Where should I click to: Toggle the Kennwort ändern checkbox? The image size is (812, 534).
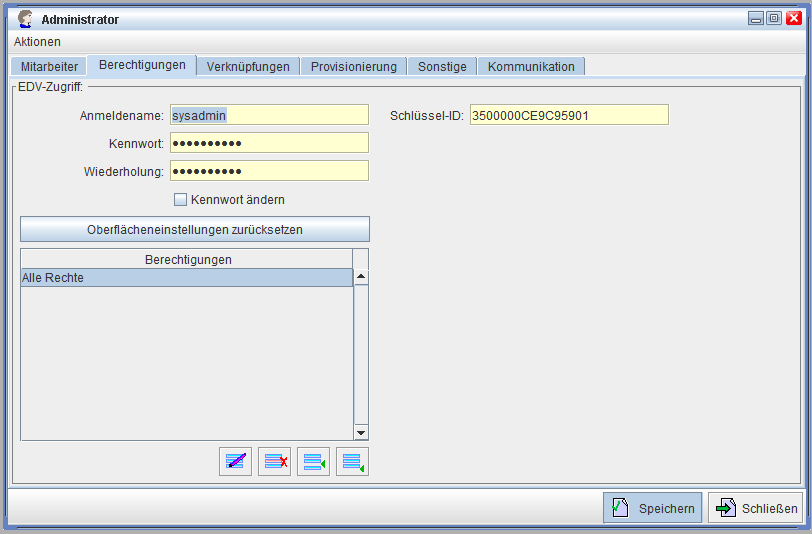click(181, 199)
